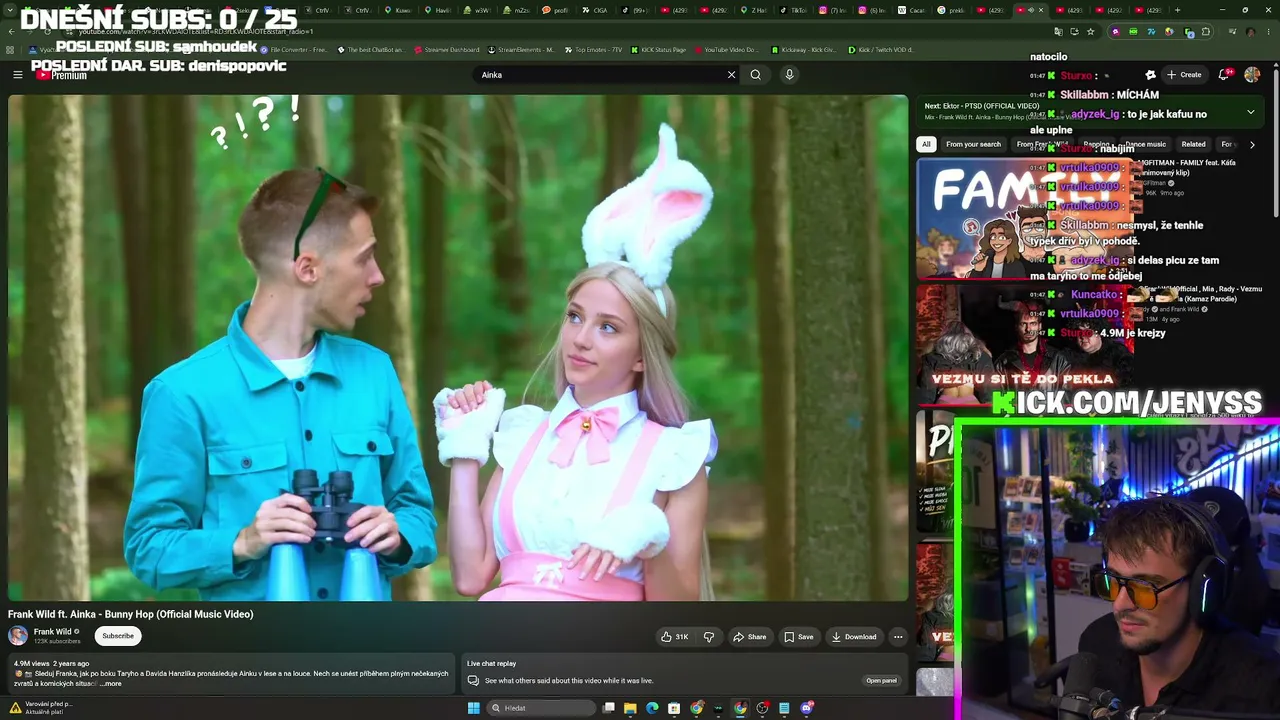Show more filter chips with the arrow
This screenshot has height=720, width=1280.
[1252, 144]
